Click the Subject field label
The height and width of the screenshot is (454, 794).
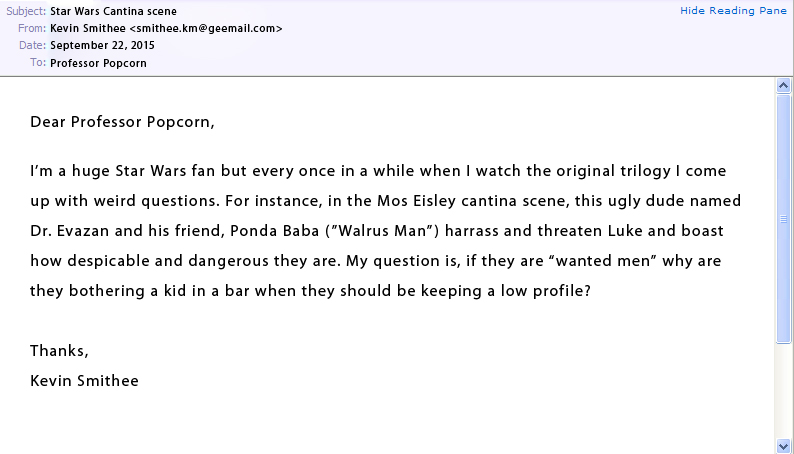tap(26, 12)
